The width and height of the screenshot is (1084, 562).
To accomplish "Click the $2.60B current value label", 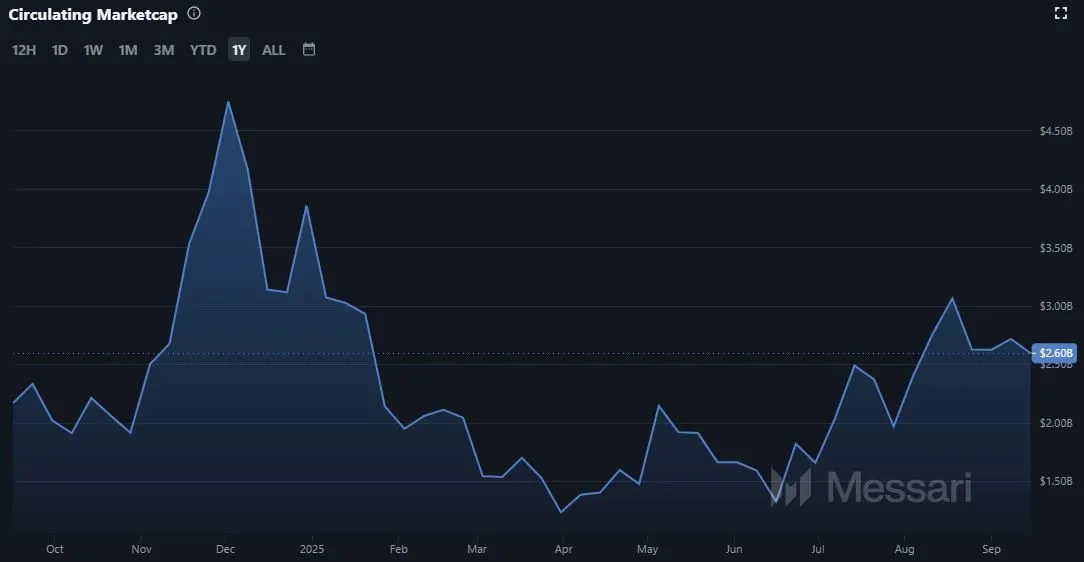I will pos(1056,353).
